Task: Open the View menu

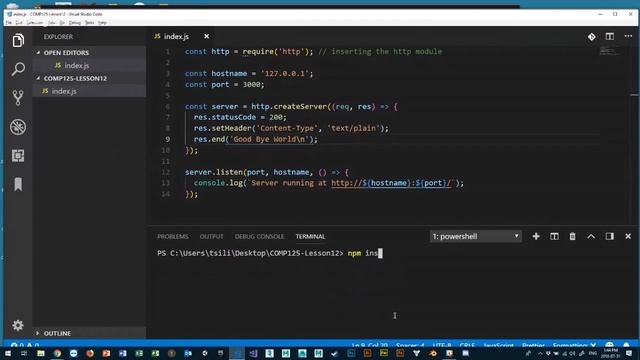Action: pos(51,23)
